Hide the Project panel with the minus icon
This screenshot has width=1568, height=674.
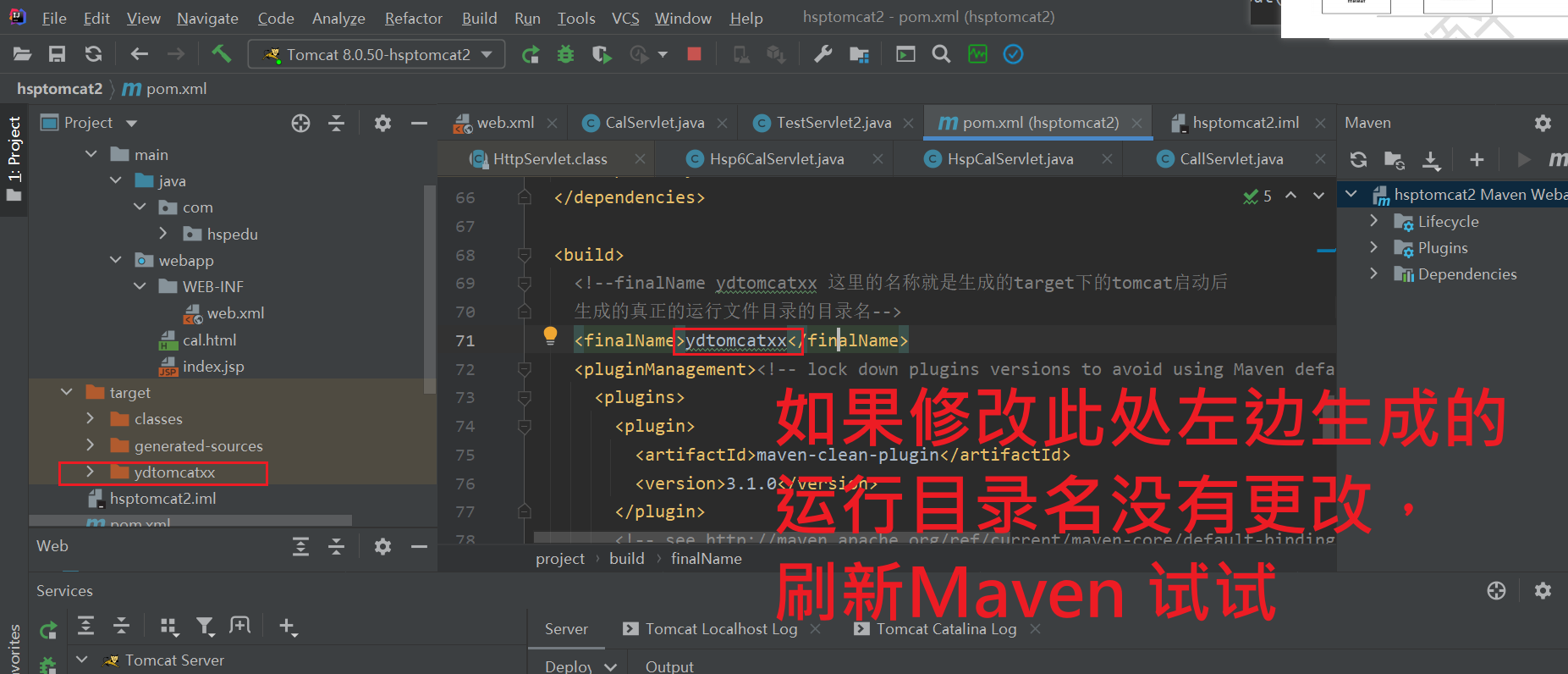[x=419, y=124]
